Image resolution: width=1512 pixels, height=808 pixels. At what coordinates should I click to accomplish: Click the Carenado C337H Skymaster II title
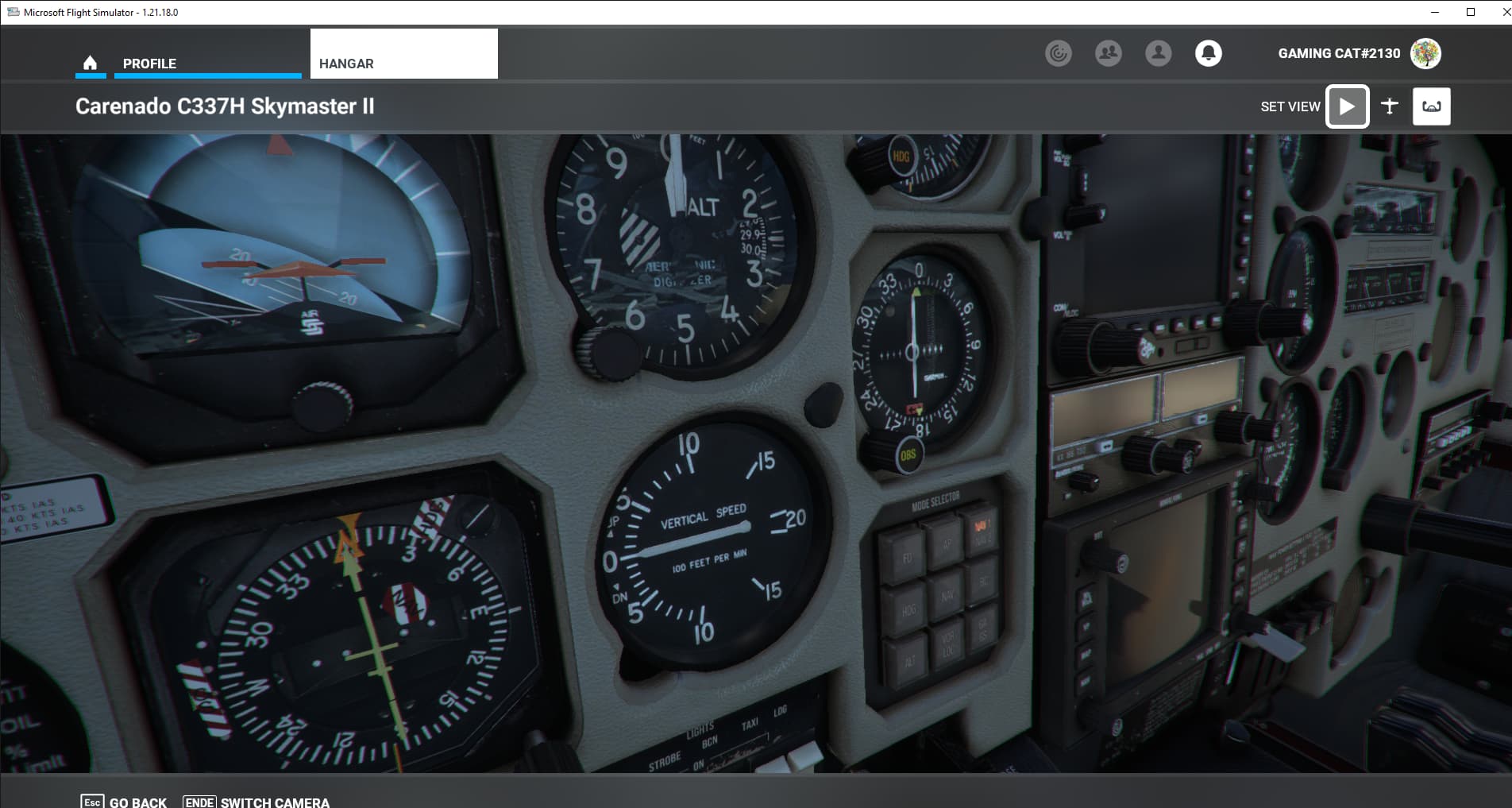pyautogui.click(x=225, y=106)
